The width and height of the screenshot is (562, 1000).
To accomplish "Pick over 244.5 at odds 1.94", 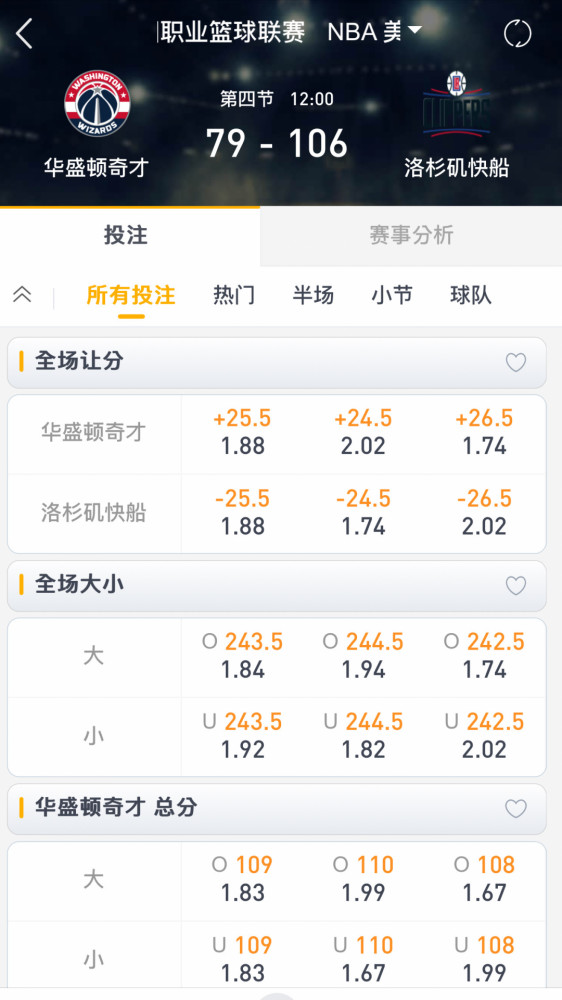I will tap(364, 655).
